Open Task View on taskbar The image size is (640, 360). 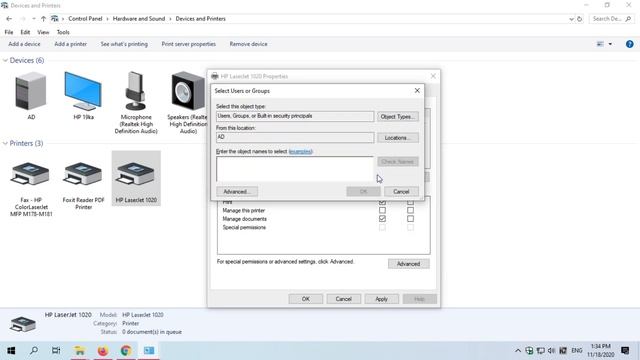[x=56, y=351]
